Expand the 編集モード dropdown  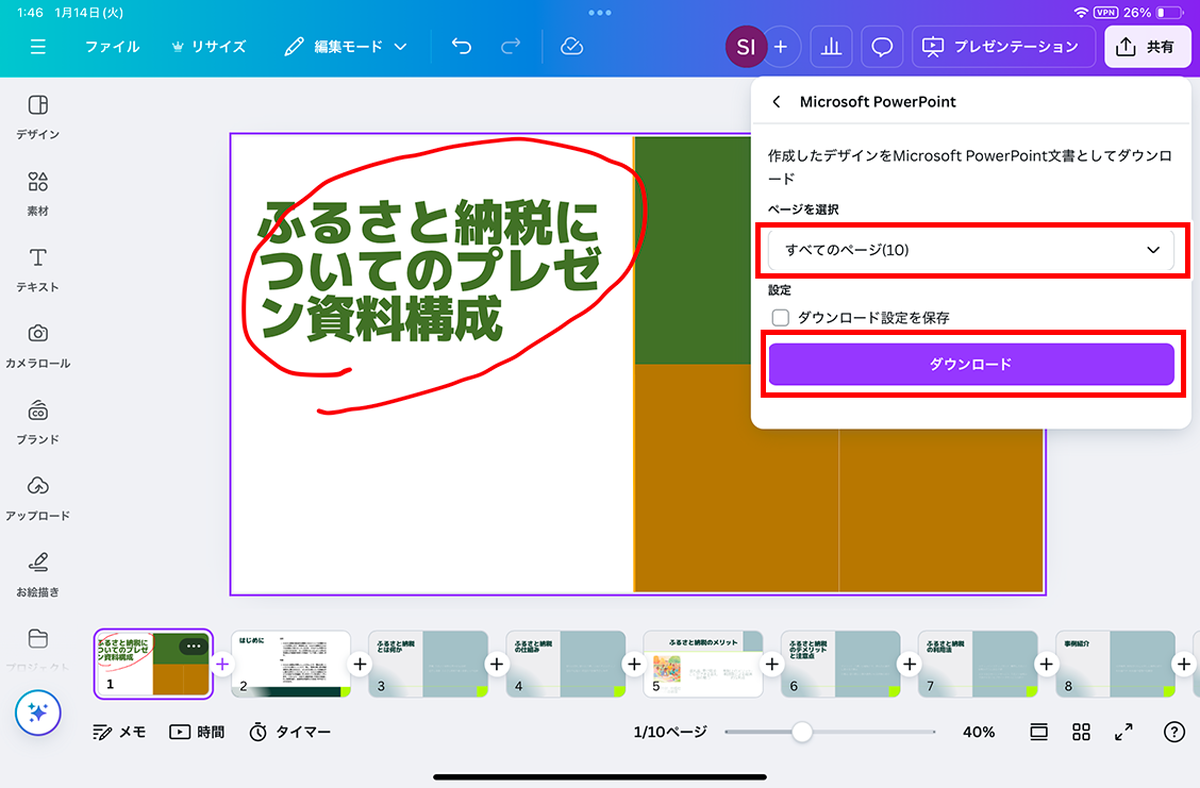click(x=346, y=47)
